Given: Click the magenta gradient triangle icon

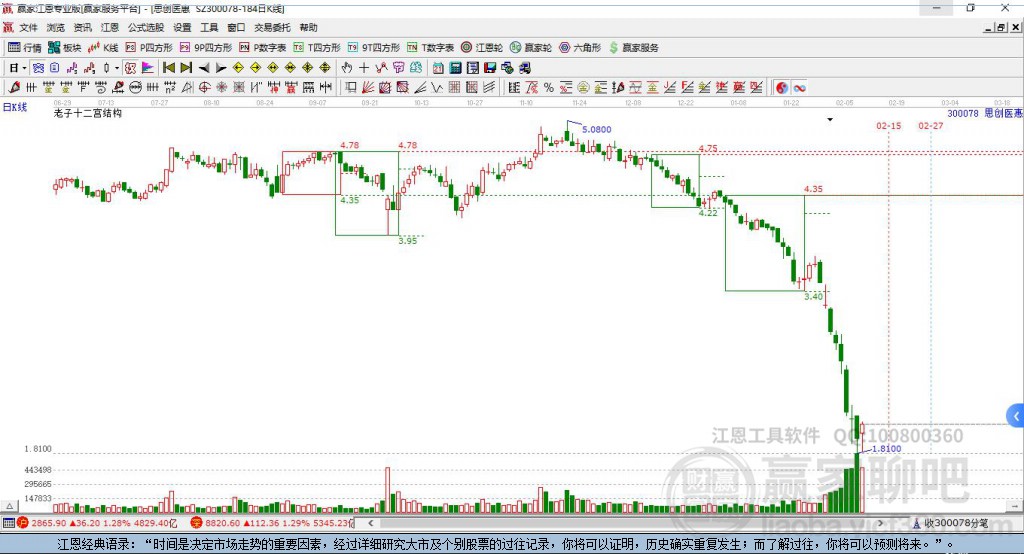Looking at the screenshot, I should click(148, 68).
